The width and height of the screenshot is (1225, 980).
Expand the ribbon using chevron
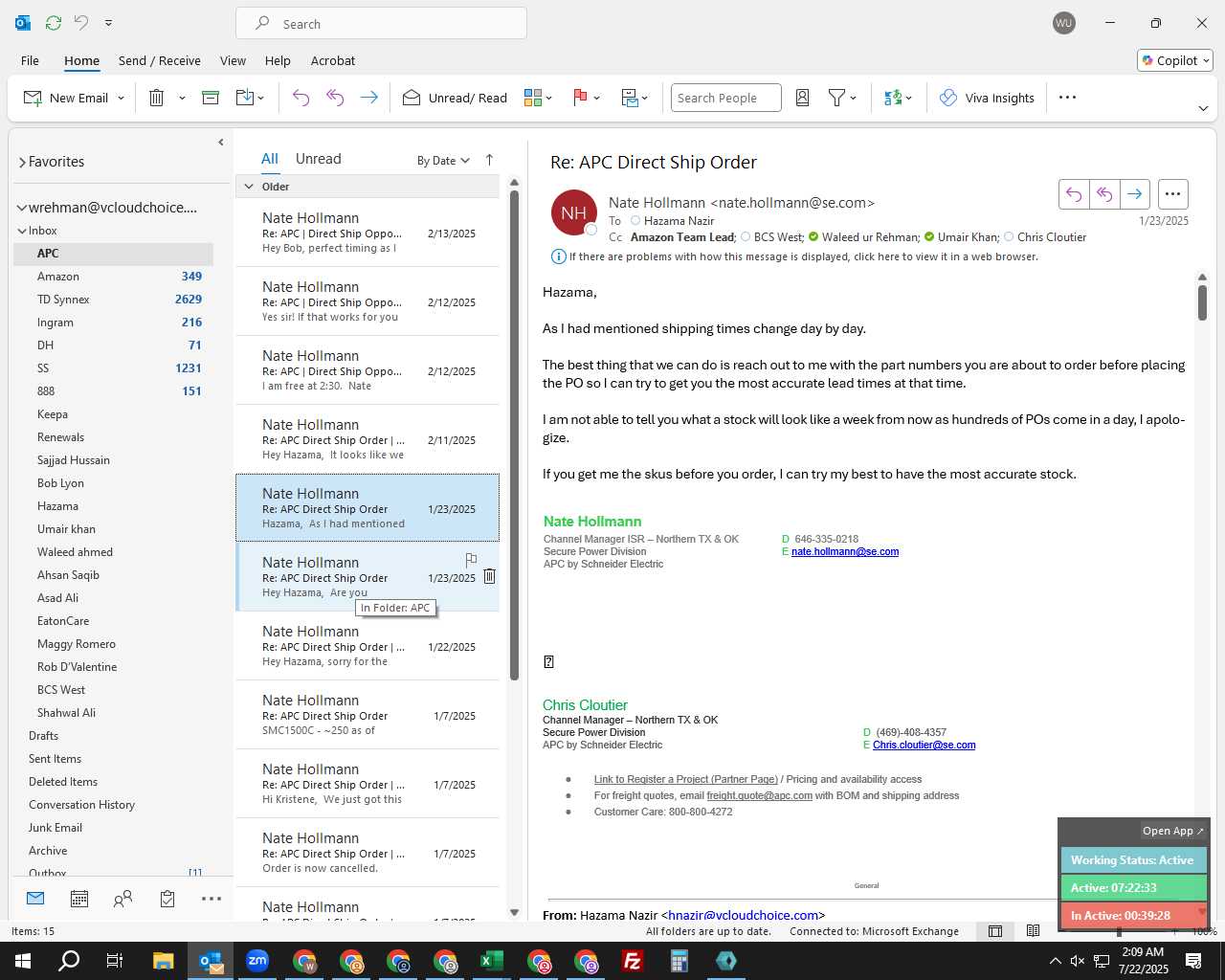click(1203, 108)
